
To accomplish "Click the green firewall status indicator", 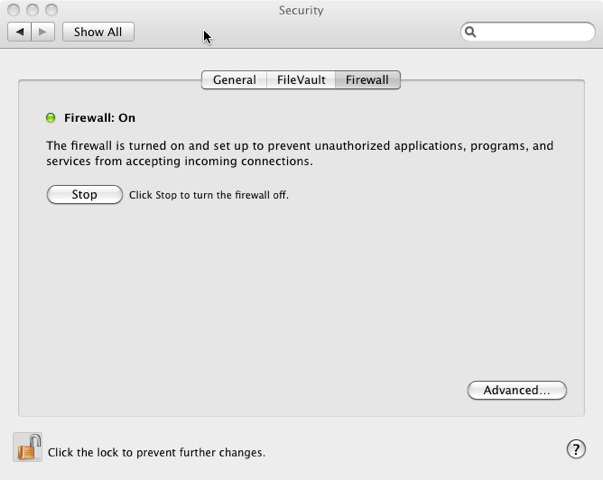I will click(x=51, y=118).
